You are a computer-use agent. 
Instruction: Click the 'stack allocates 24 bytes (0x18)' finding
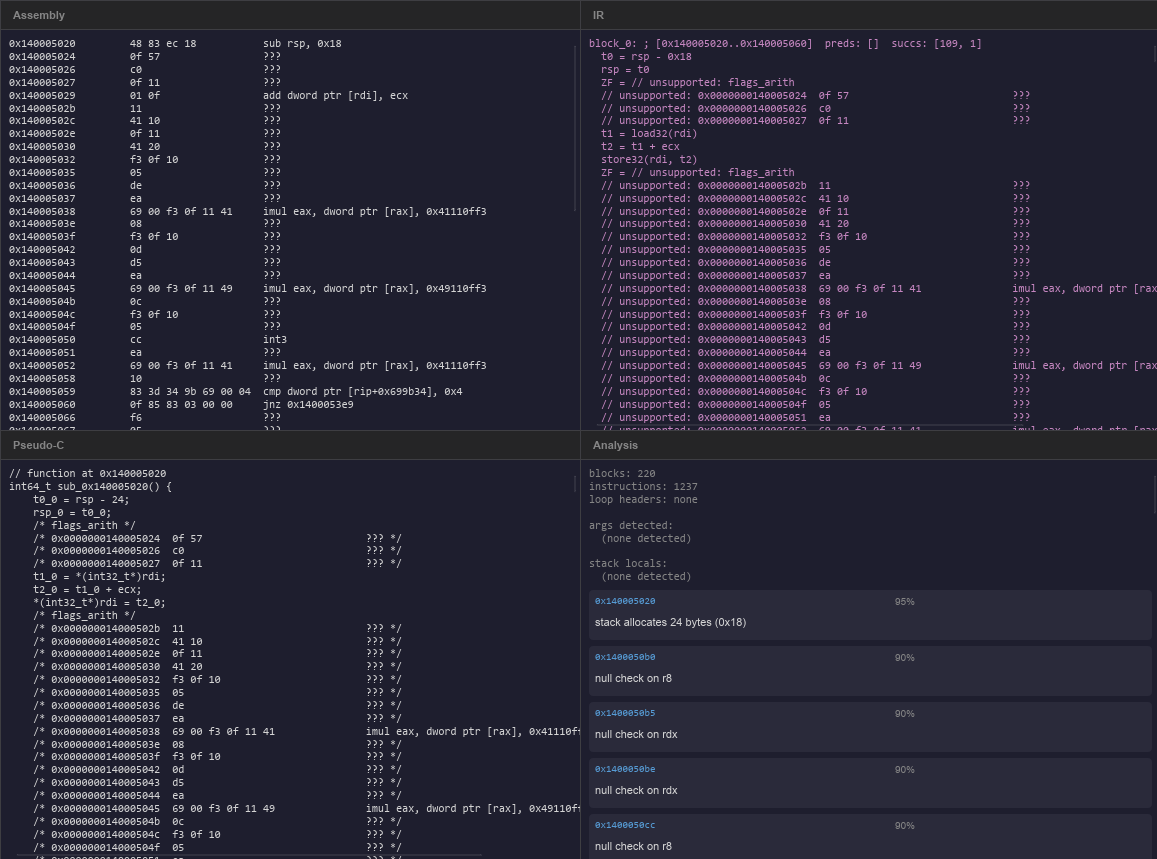(x=670, y=622)
